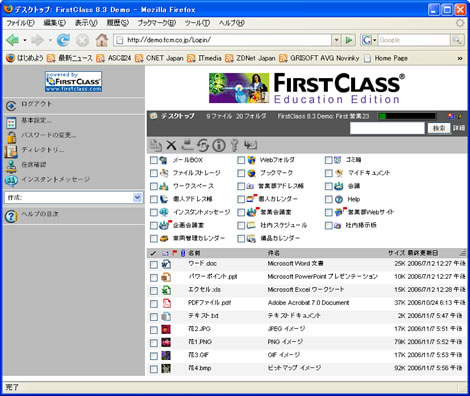470x396 pixels.
Task: Open the URL bar history dropdown arrow
Action: (x=336, y=40)
